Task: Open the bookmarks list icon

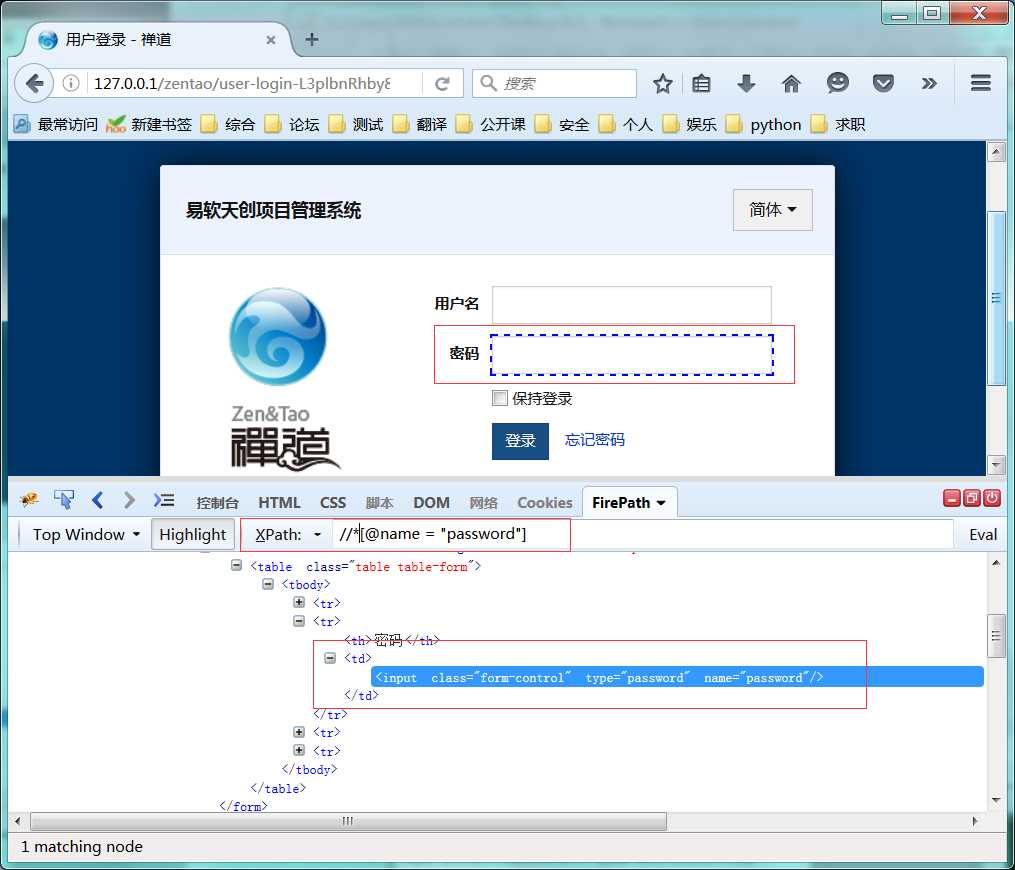Action: (701, 84)
